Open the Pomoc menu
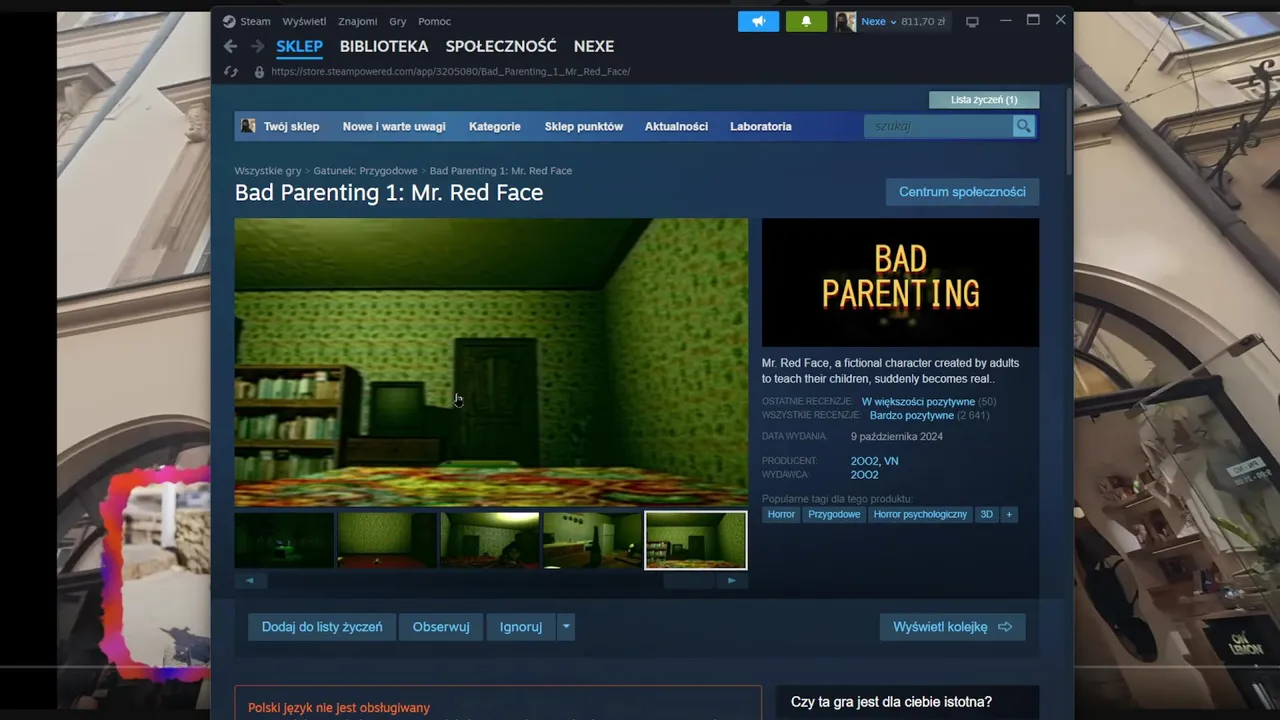The height and width of the screenshot is (720, 1280). pos(434,21)
